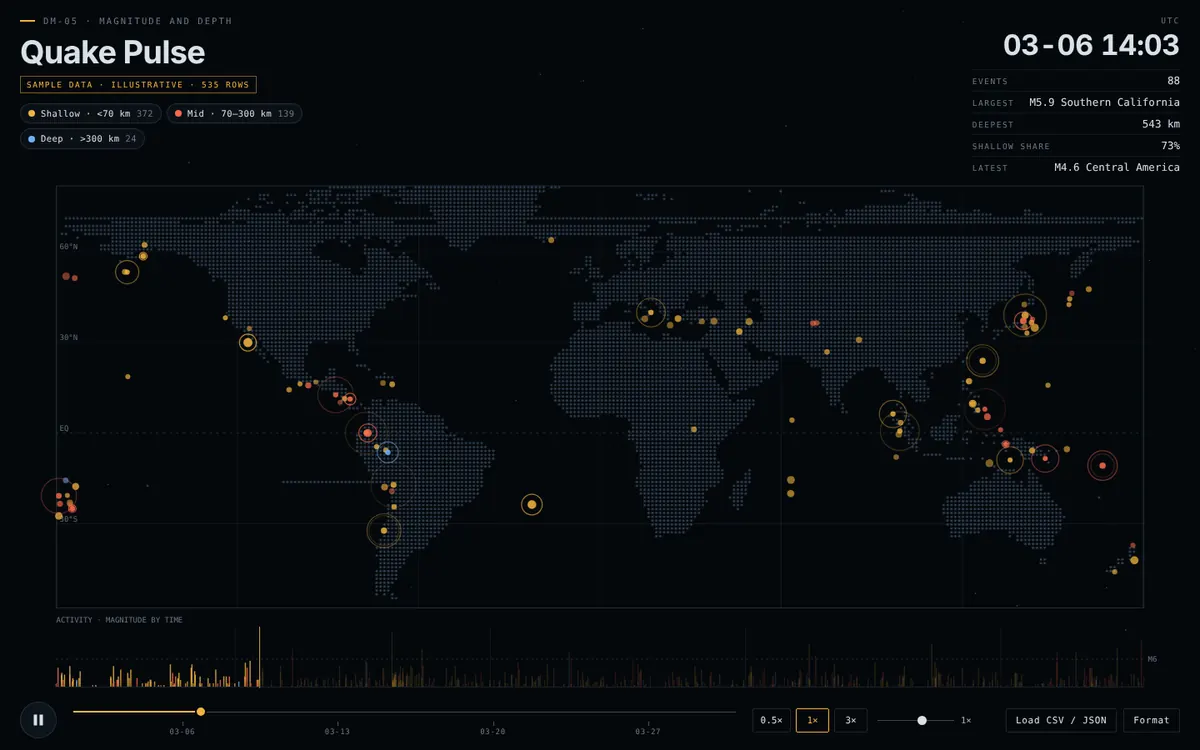1200x750 pixels.
Task: Jump to the 03-27 timeline tick
Action: (x=647, y=731)
